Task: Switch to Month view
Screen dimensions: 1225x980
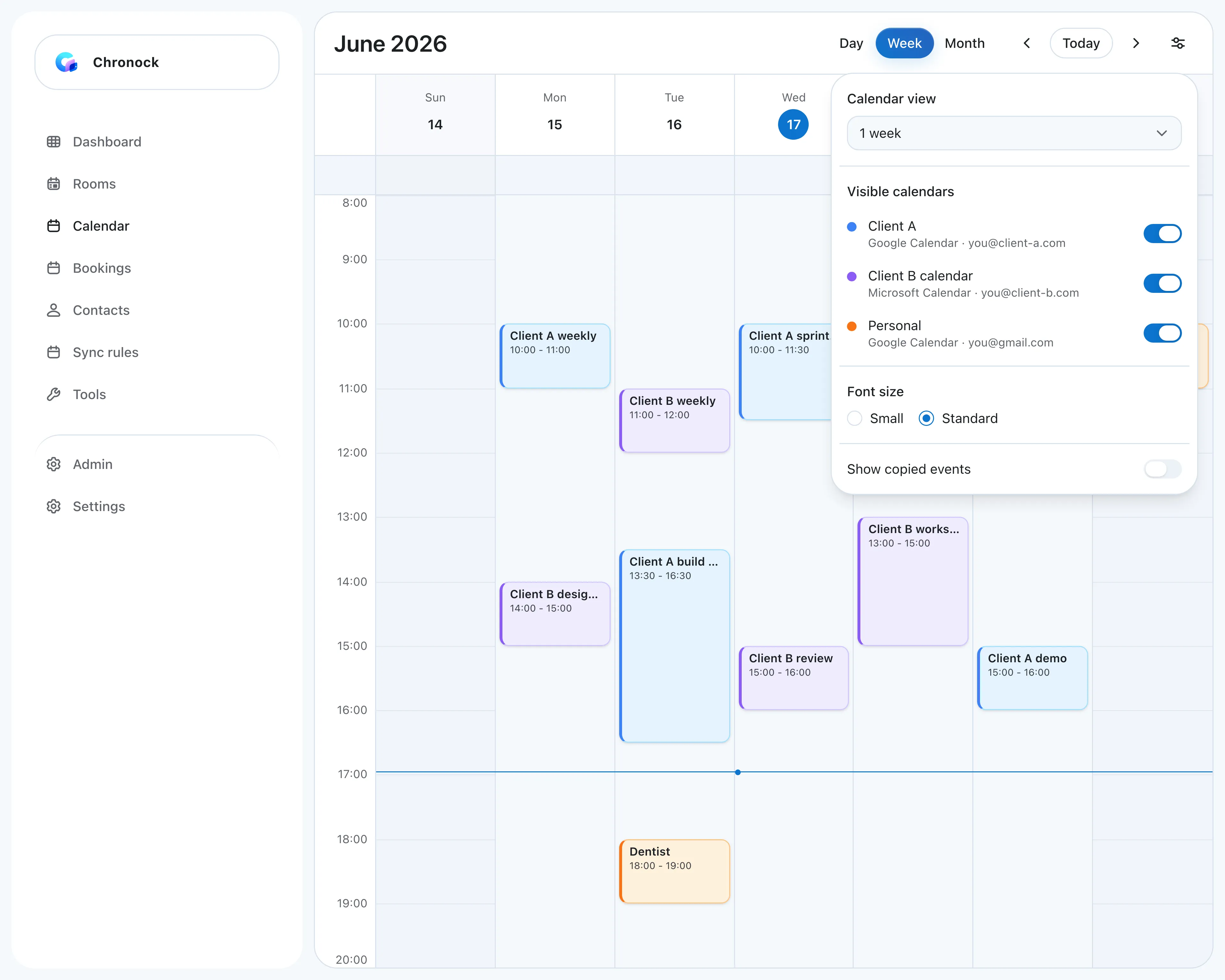Action: [964, 43]
